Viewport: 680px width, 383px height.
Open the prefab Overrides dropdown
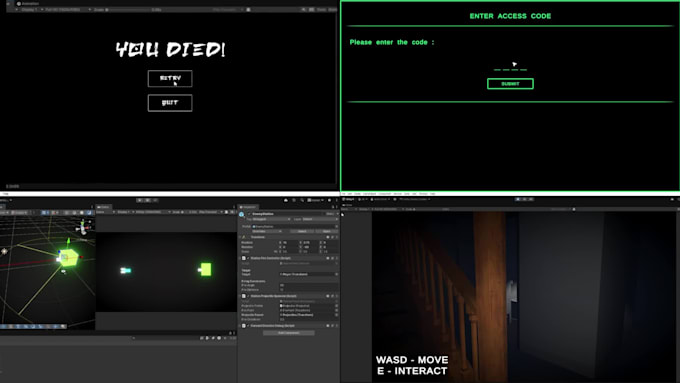click(267, 231)
